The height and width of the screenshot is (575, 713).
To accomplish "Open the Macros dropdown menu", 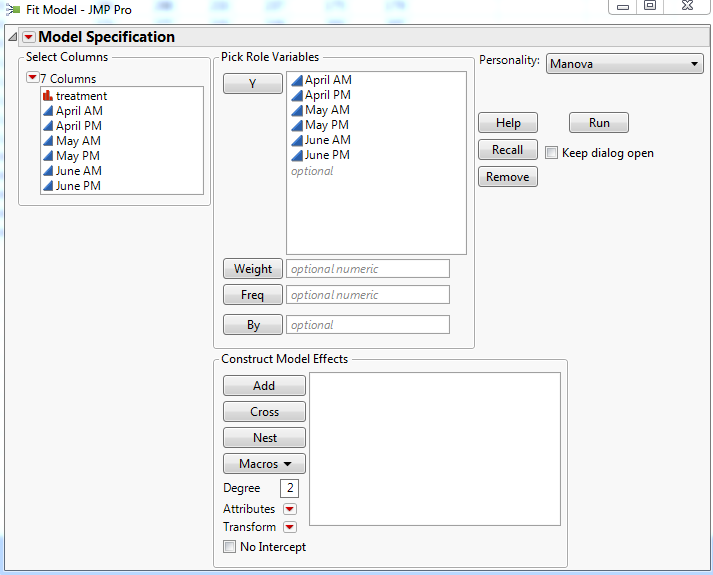I will pyautogui.click(x=264, y=464).
